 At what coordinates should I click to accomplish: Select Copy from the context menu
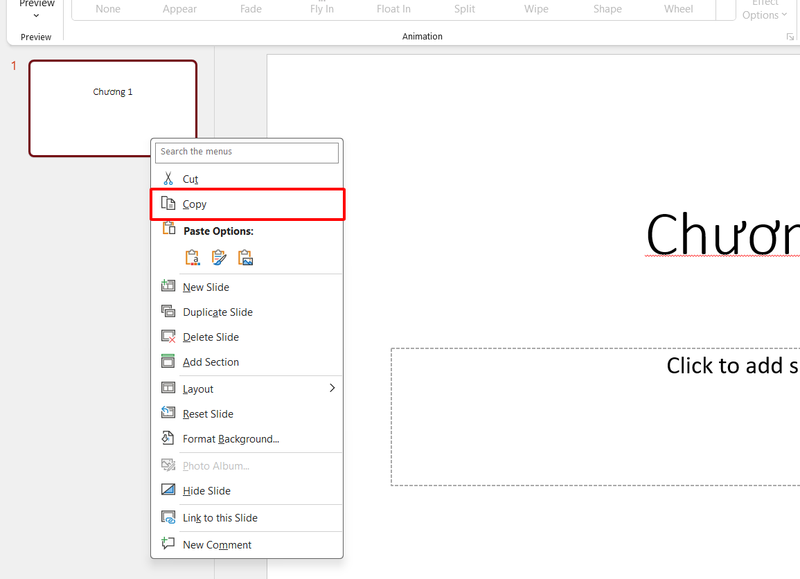point(247,204)
